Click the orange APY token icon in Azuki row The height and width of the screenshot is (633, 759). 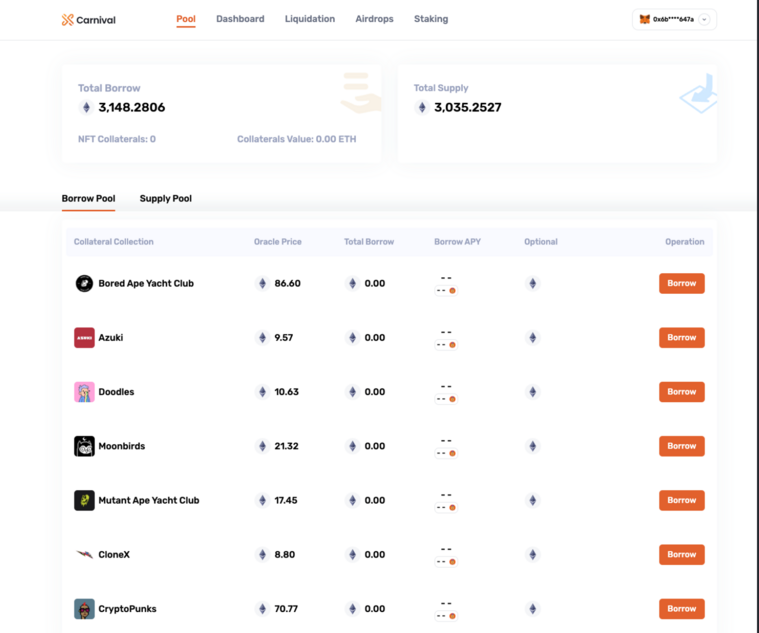pos(452,345)
